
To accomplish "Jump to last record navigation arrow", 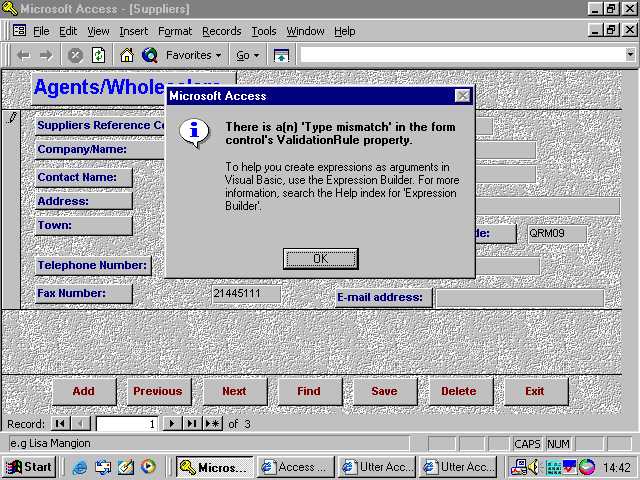I will pos(192,424).
